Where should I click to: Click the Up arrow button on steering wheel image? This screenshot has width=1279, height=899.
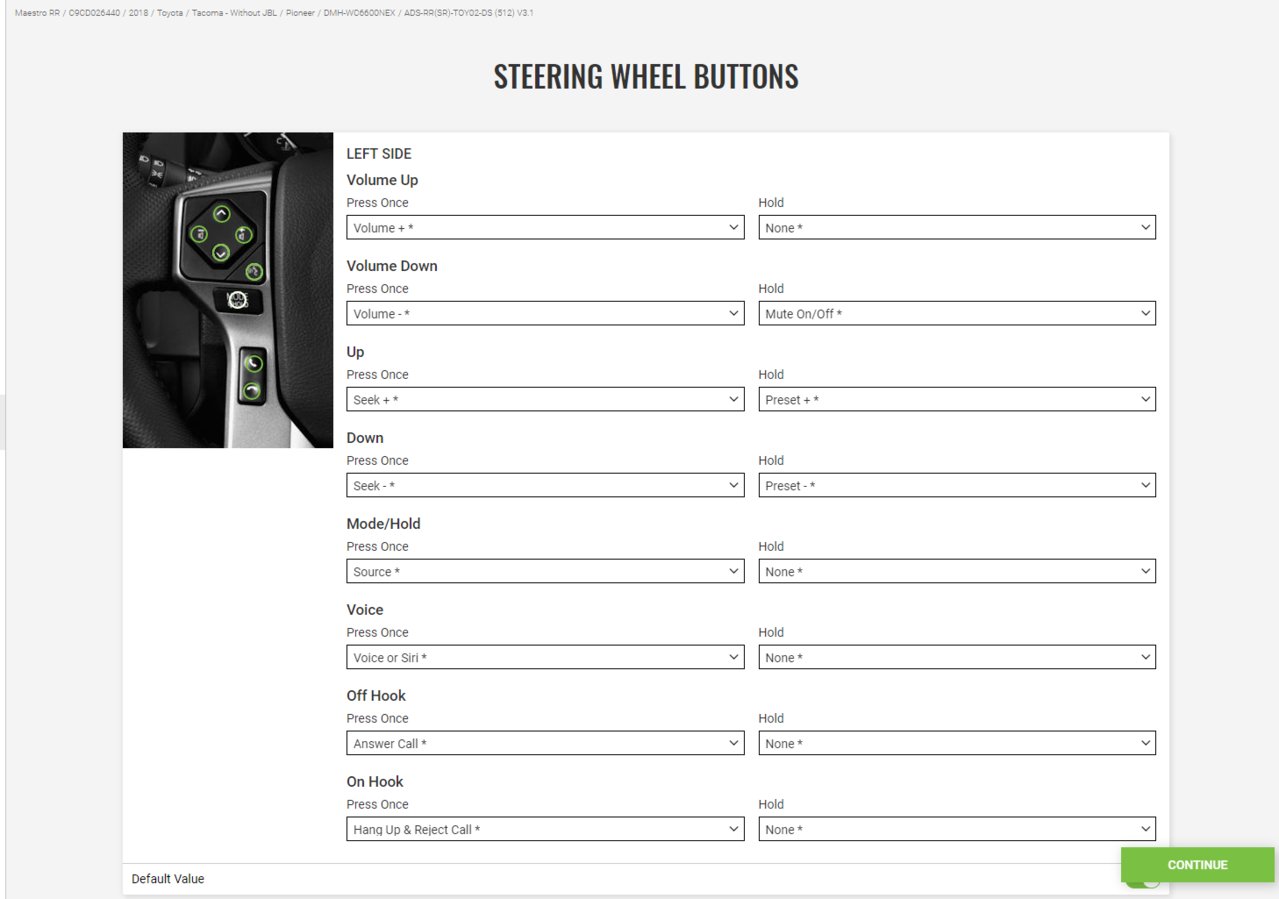pyautogui.click(x=222, y=213)
